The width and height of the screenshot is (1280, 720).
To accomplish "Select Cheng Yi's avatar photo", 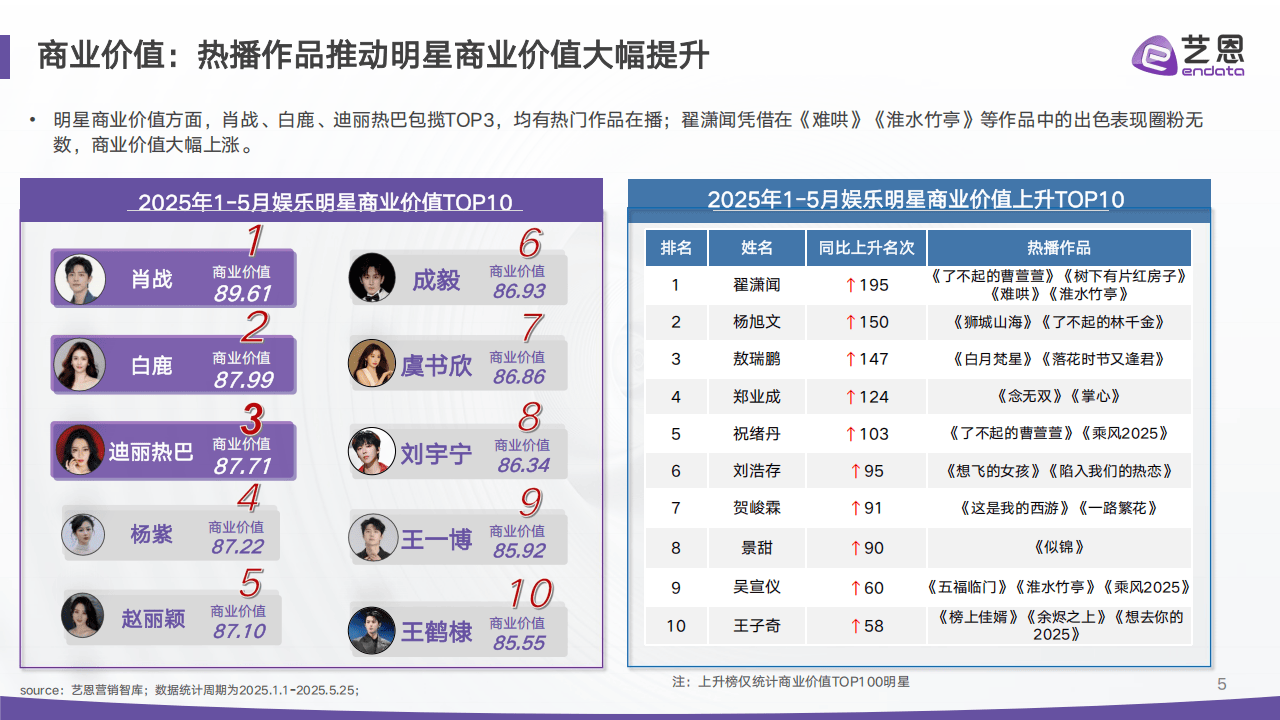I will tap(372, 278).
